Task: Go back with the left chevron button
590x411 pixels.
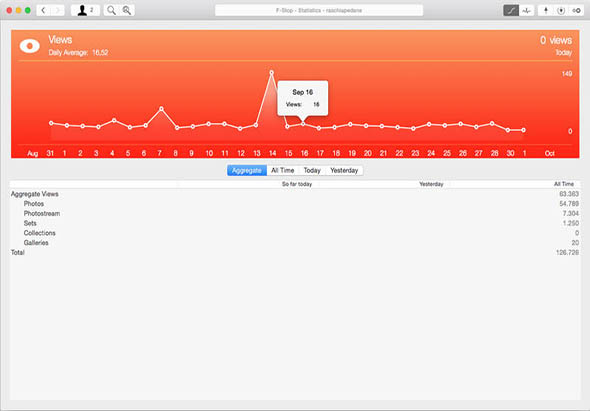Action: pyautogui.click(x=44, y=11)
